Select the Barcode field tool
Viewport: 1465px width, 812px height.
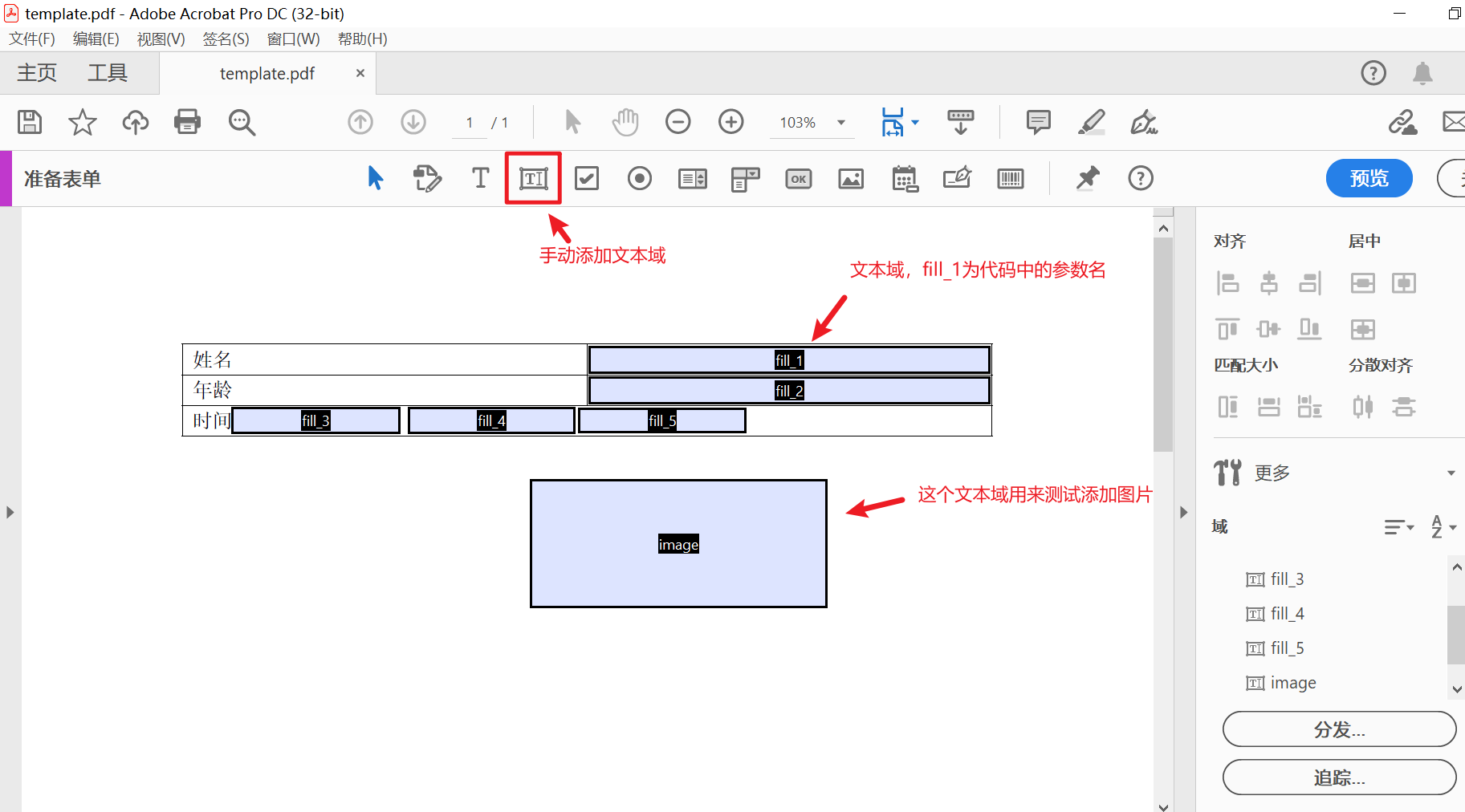(x=1011, y=178)
